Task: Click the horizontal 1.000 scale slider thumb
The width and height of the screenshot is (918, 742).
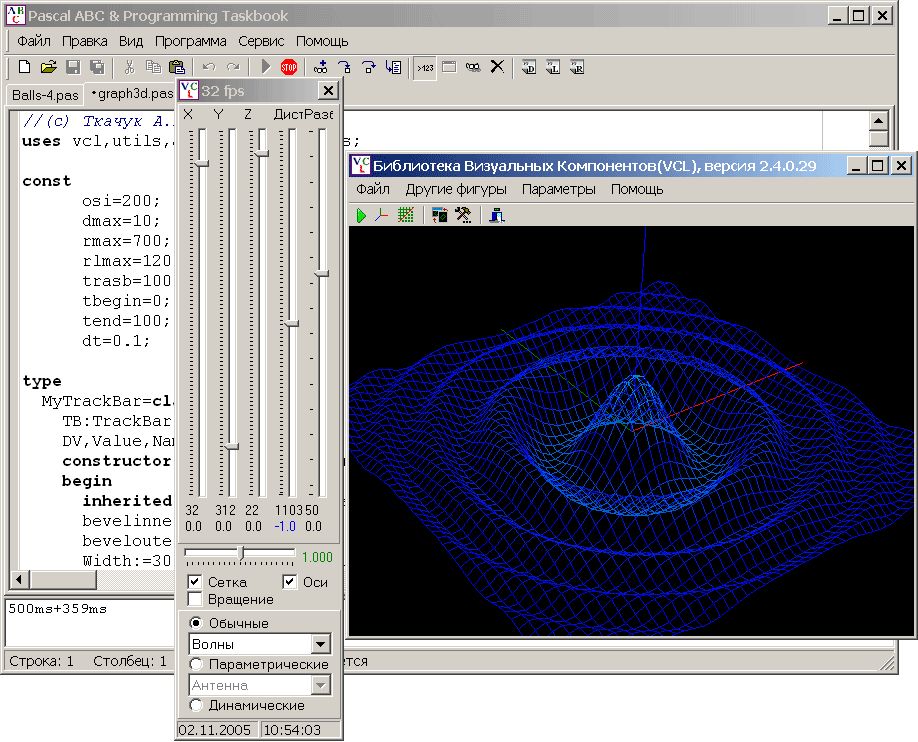Action: click(241, 552)
